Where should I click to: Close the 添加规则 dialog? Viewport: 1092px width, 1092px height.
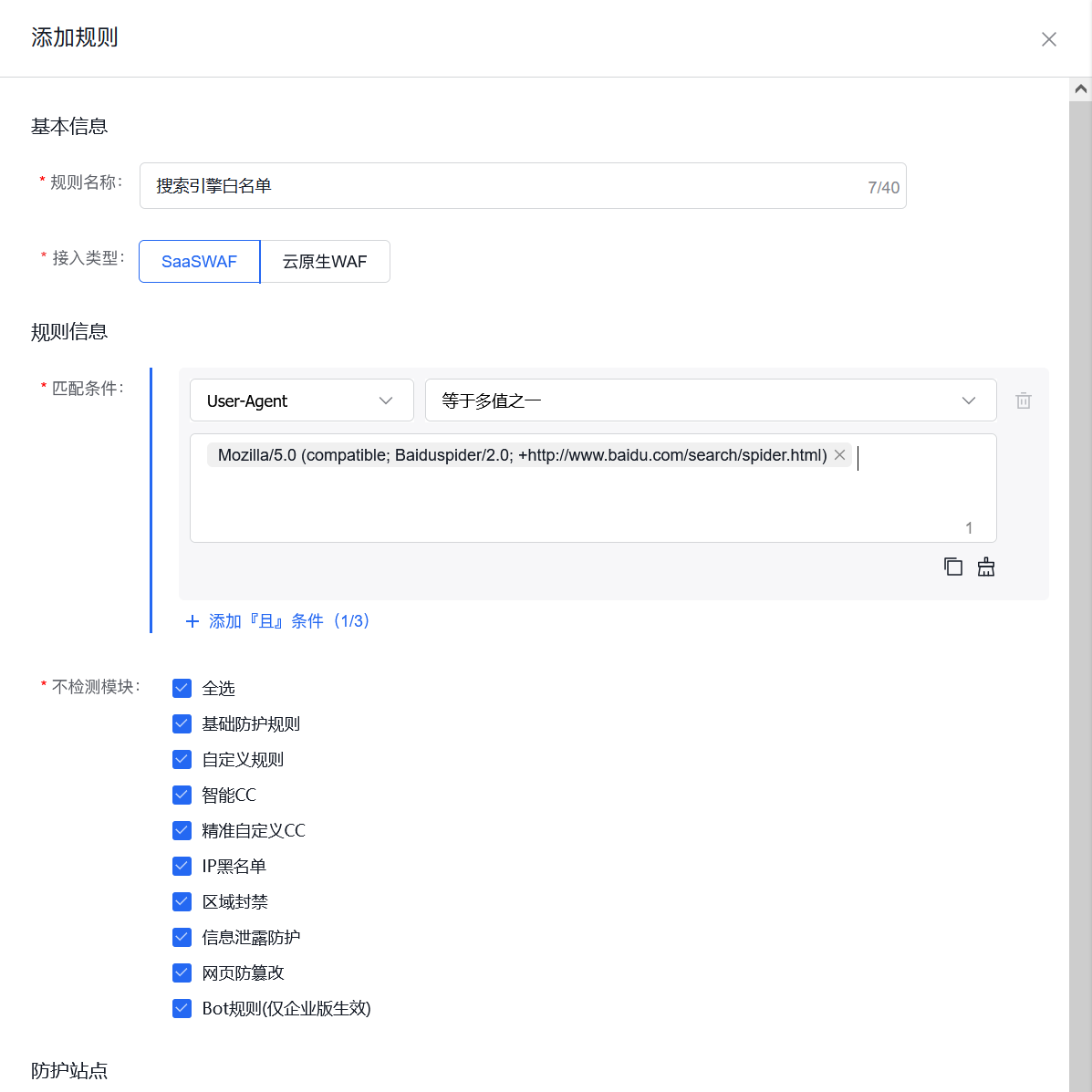coord(1048,38)
